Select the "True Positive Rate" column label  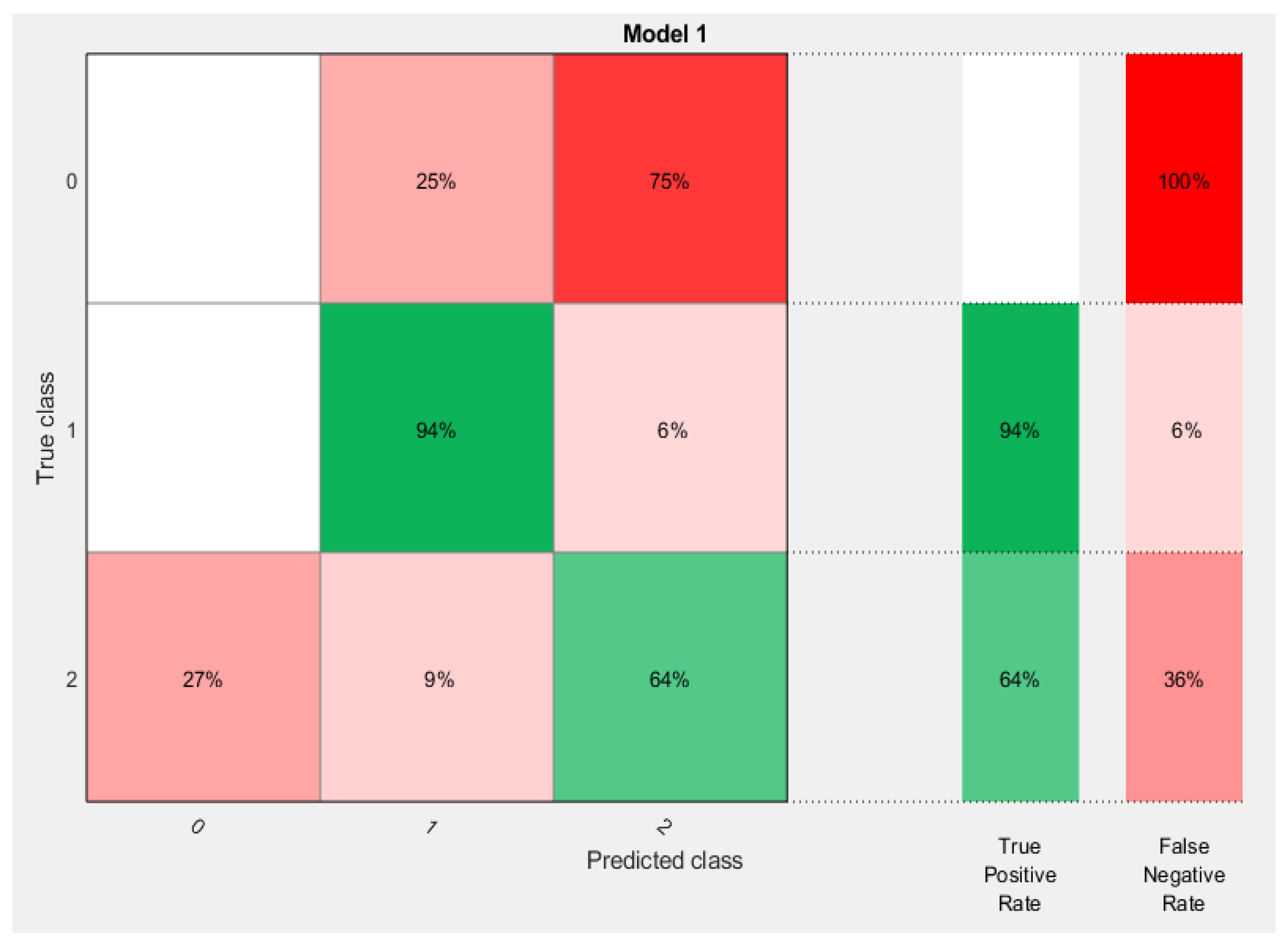[1019, 874]
